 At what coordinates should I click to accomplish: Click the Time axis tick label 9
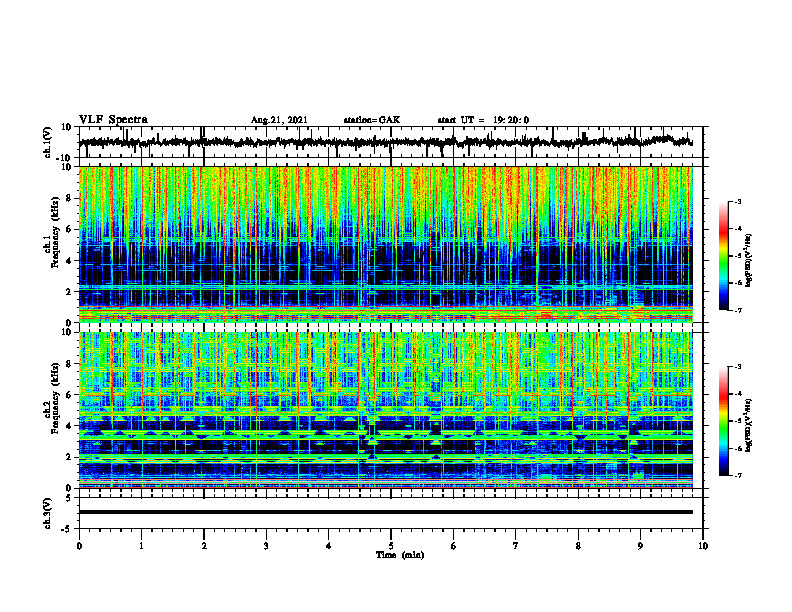(x=640, y=546)
